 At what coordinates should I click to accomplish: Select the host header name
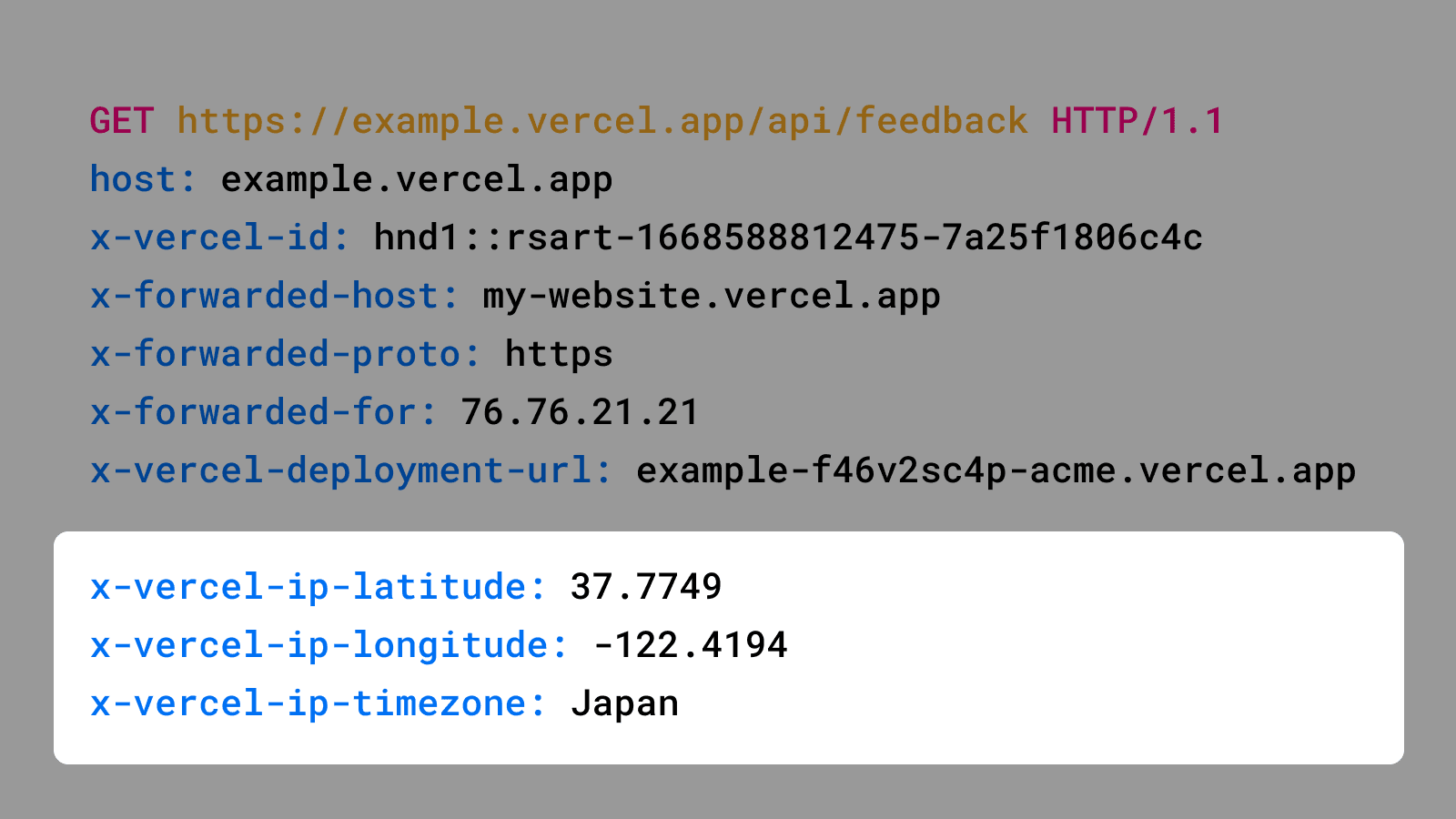(143, 179)
